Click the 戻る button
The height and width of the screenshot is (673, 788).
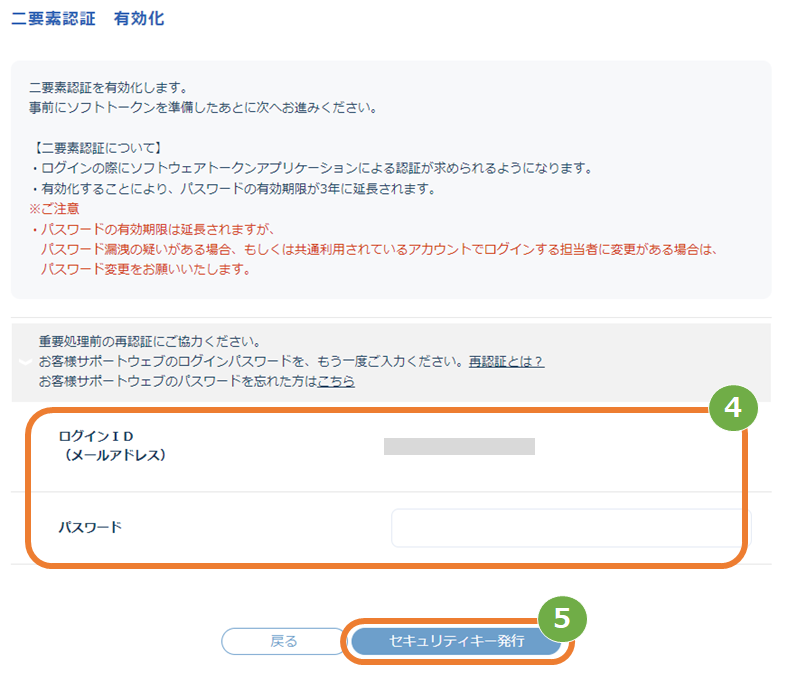pos(283,641)
